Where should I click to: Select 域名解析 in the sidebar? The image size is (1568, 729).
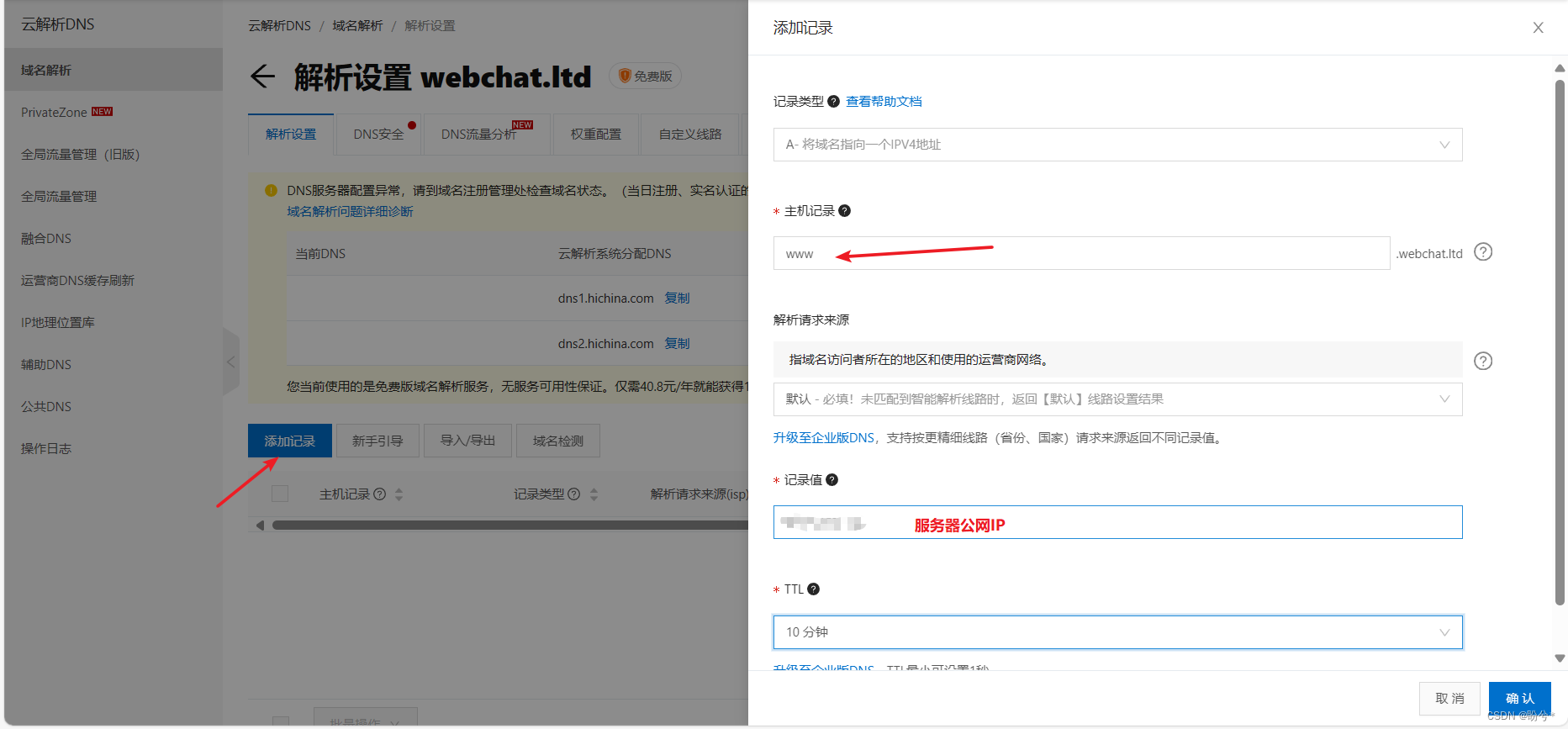(114, 70)
